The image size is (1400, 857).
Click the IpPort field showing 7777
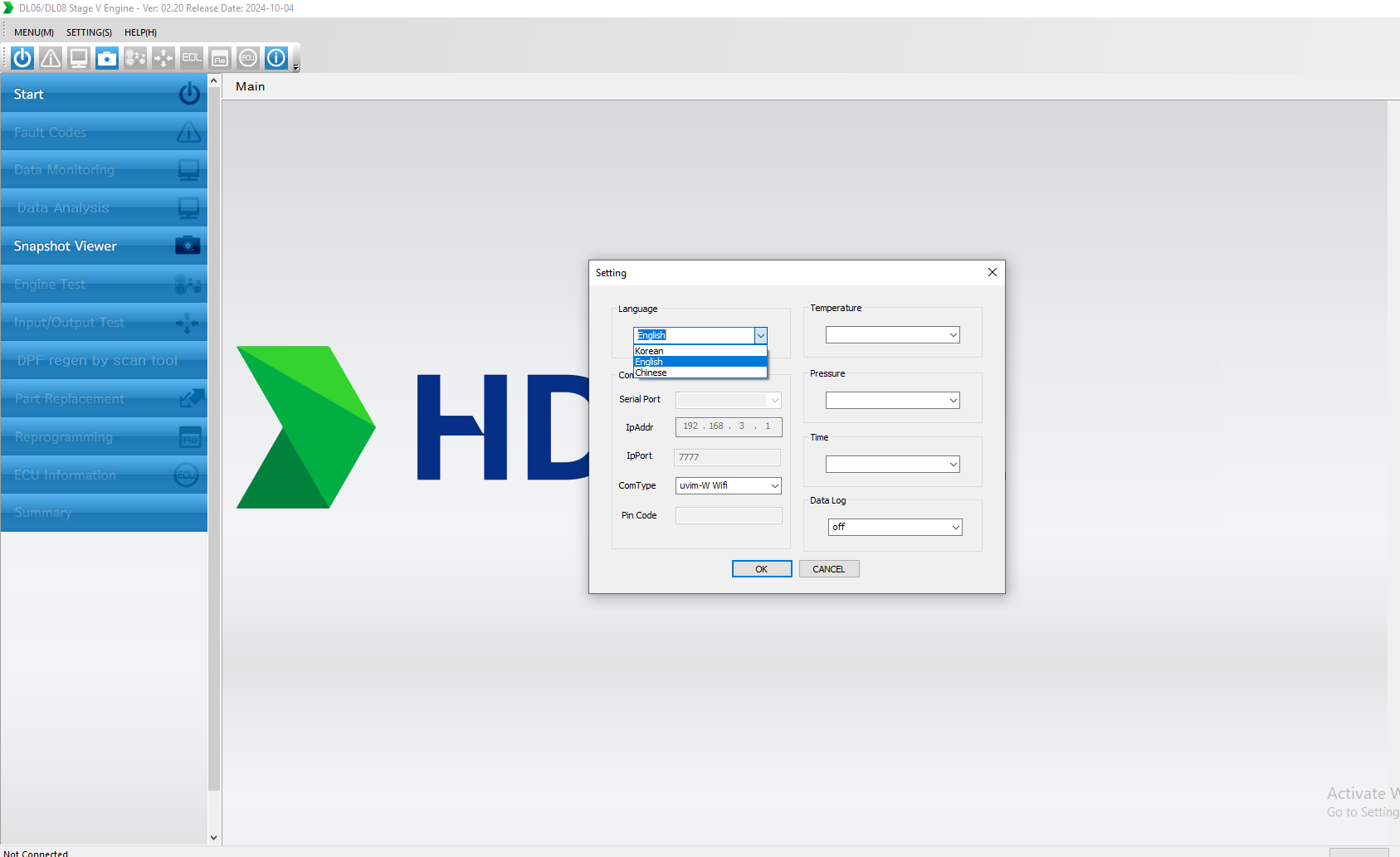[728, 457]
